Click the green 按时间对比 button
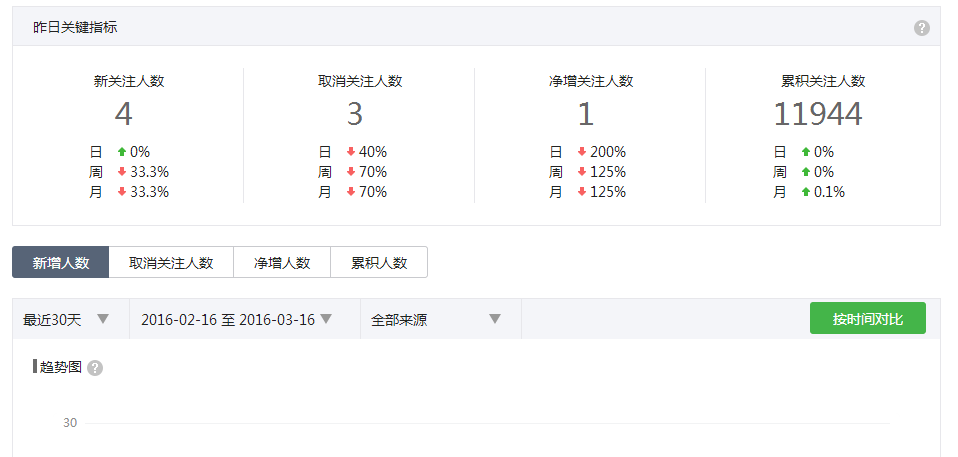The image size is (958, 457). click(x=867, y=319)
